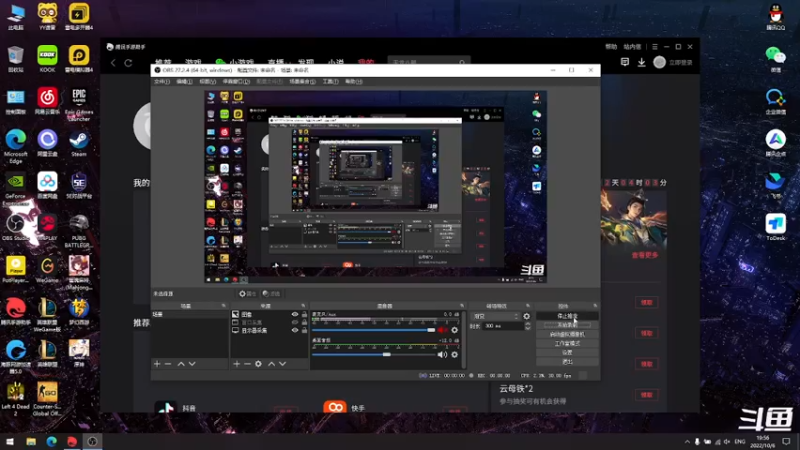Open messages icon in Tencent assistant

click(x=624, y=62)
